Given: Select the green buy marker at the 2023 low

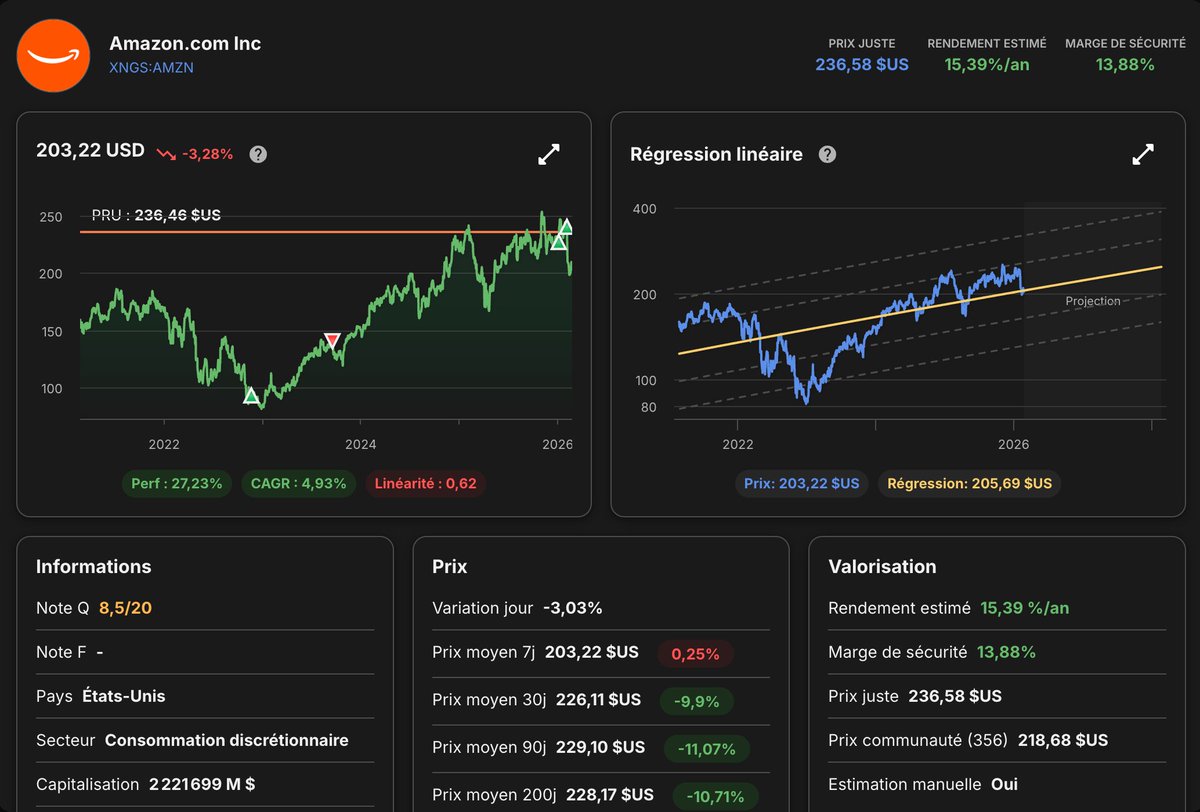Looking at the screenshot, I should pos(252,396).
